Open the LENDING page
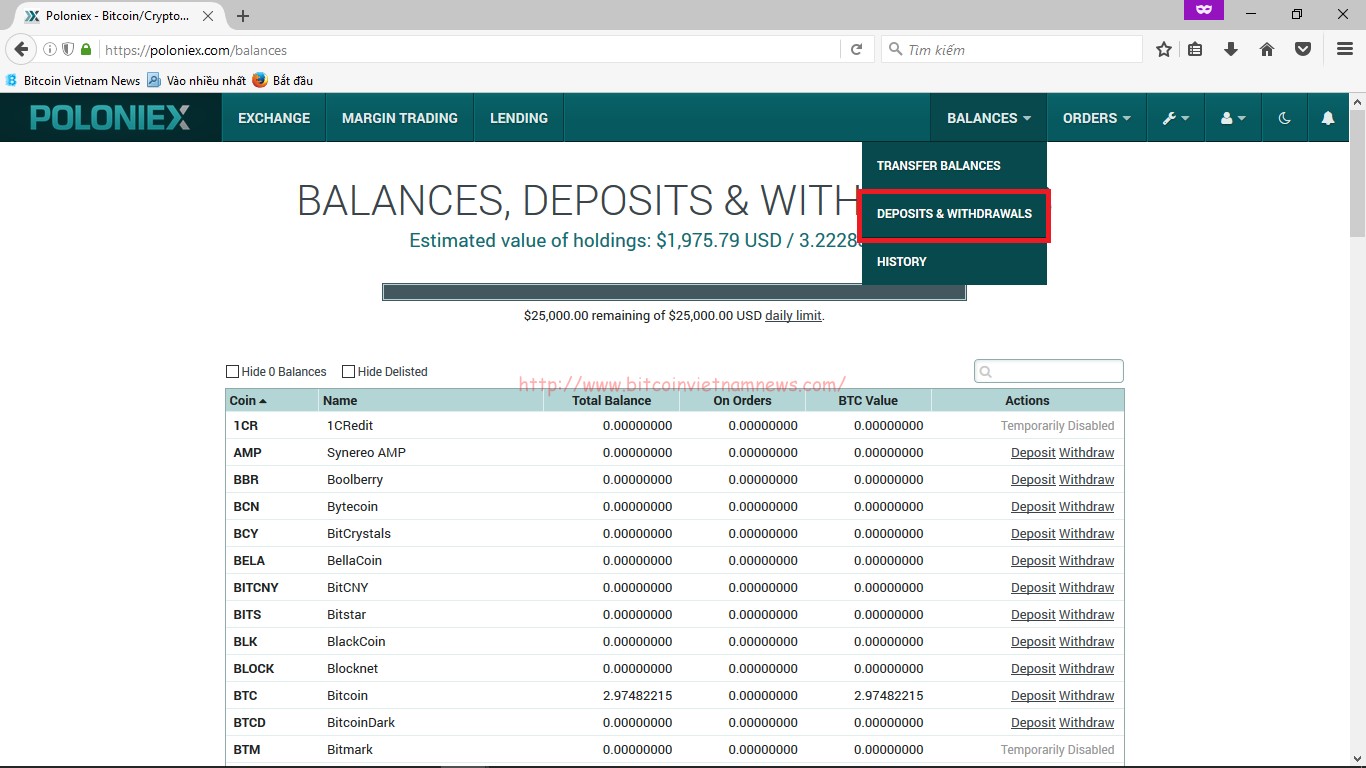The width and height of the screenshot is (1366, 768). click(519, 118)
